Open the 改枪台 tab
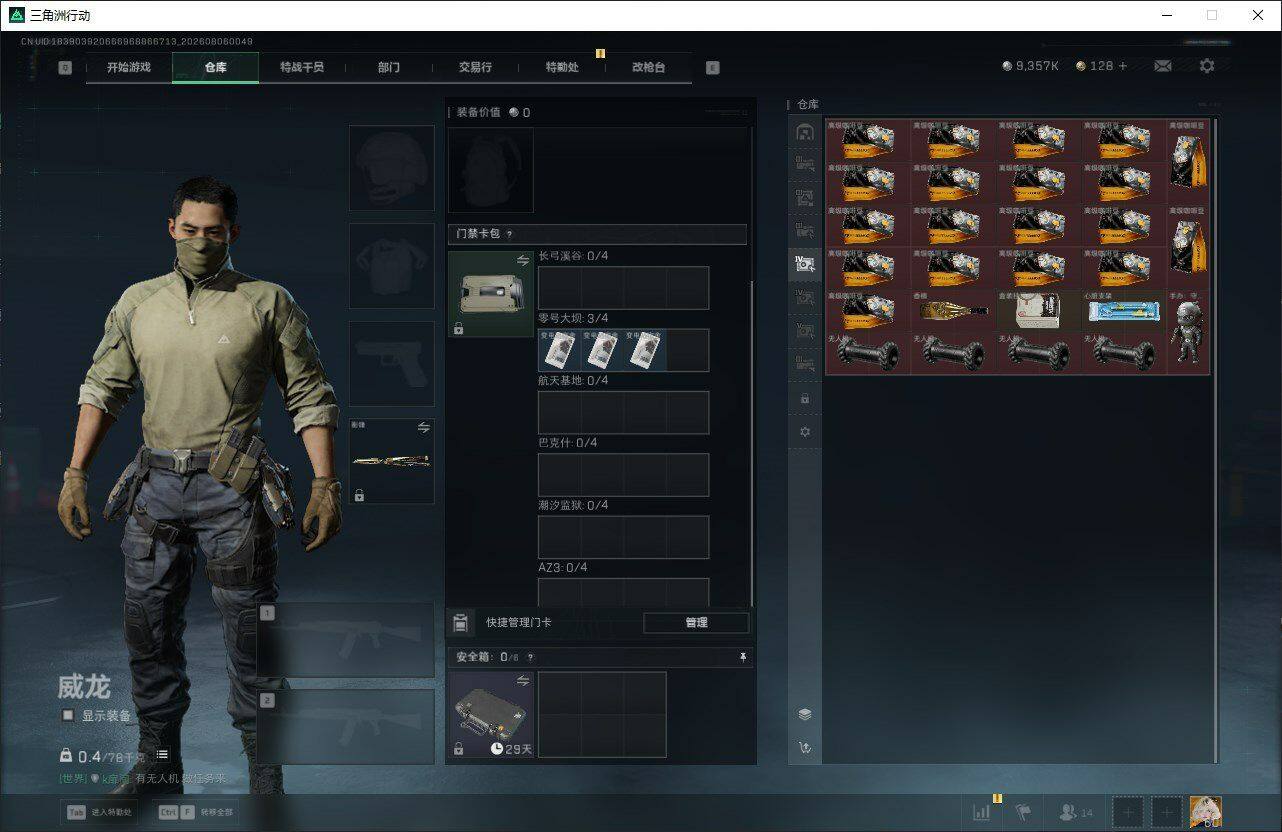 coord(648,67)
